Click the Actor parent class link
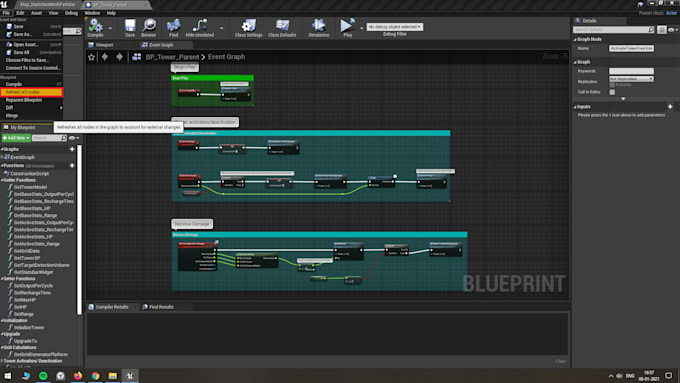 pos(671,13)
